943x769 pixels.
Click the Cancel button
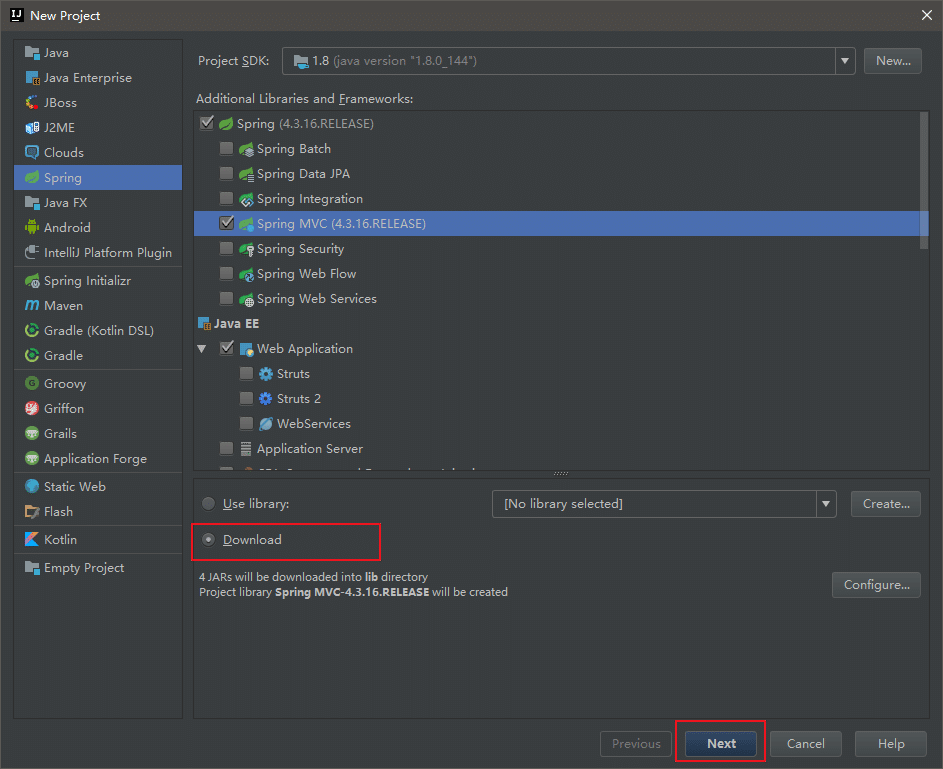pyautogui.click(x=805, y=744)
